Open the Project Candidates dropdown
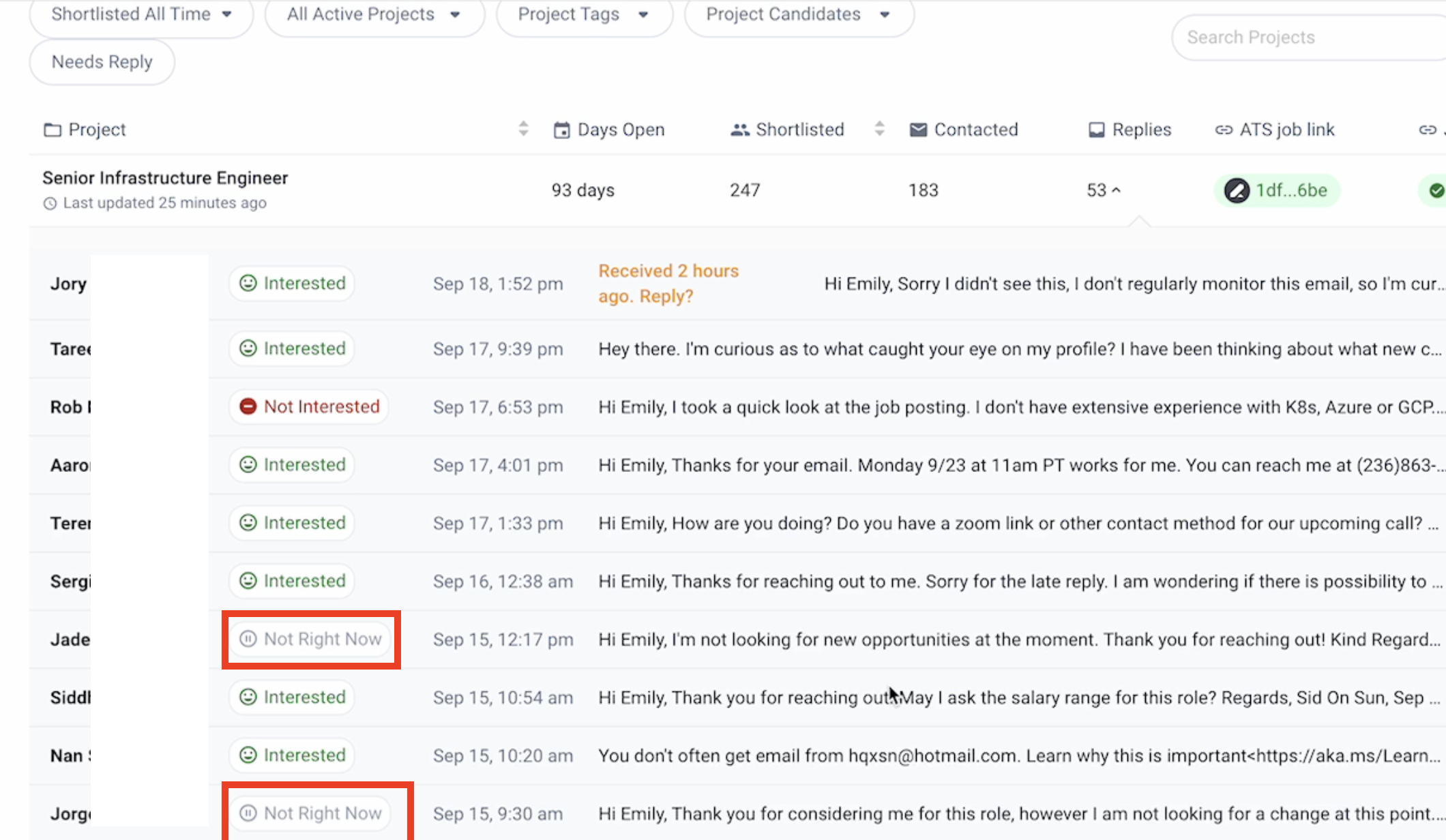 (799, 15)
